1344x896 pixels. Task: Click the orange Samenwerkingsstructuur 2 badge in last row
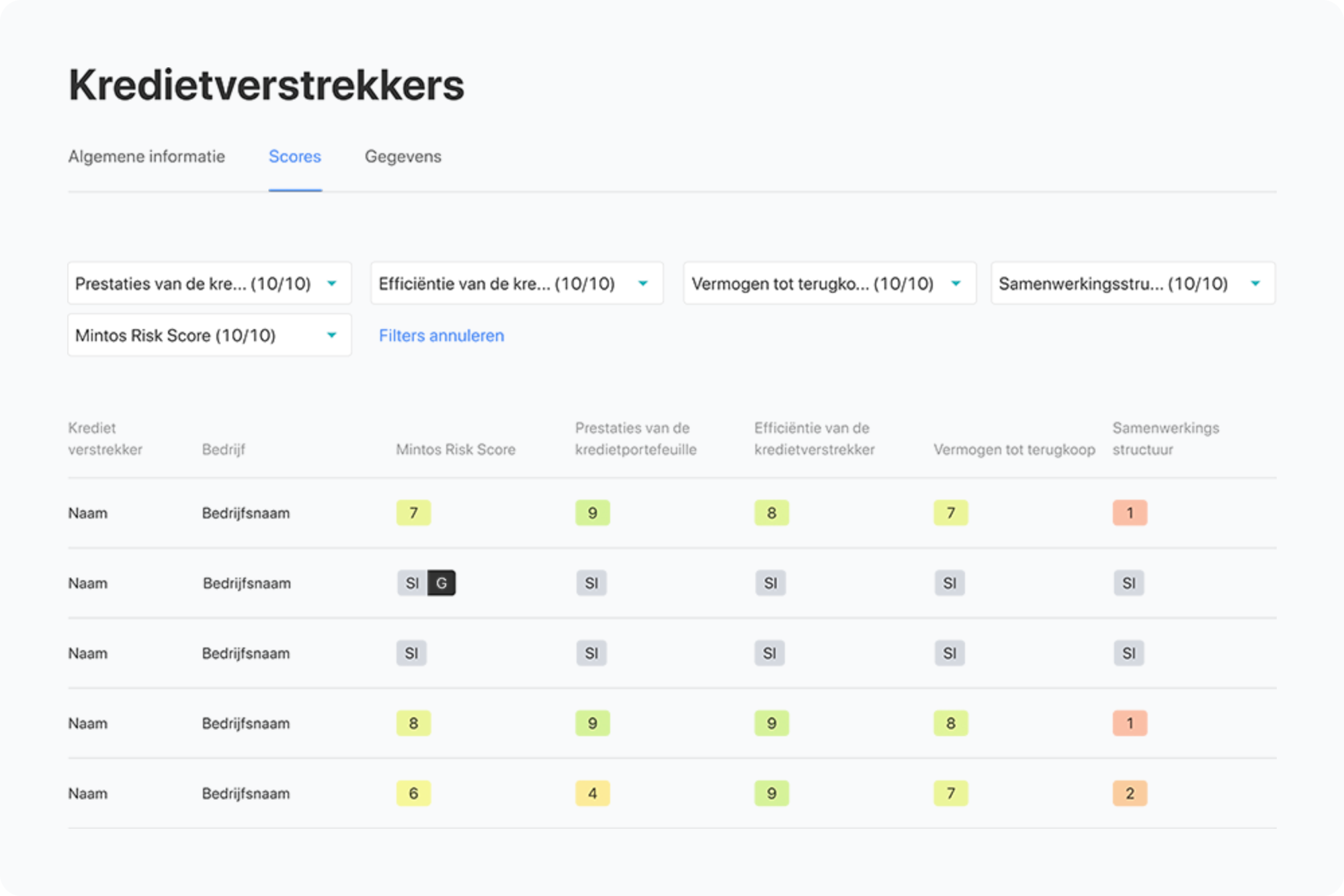coord(1130,793)
